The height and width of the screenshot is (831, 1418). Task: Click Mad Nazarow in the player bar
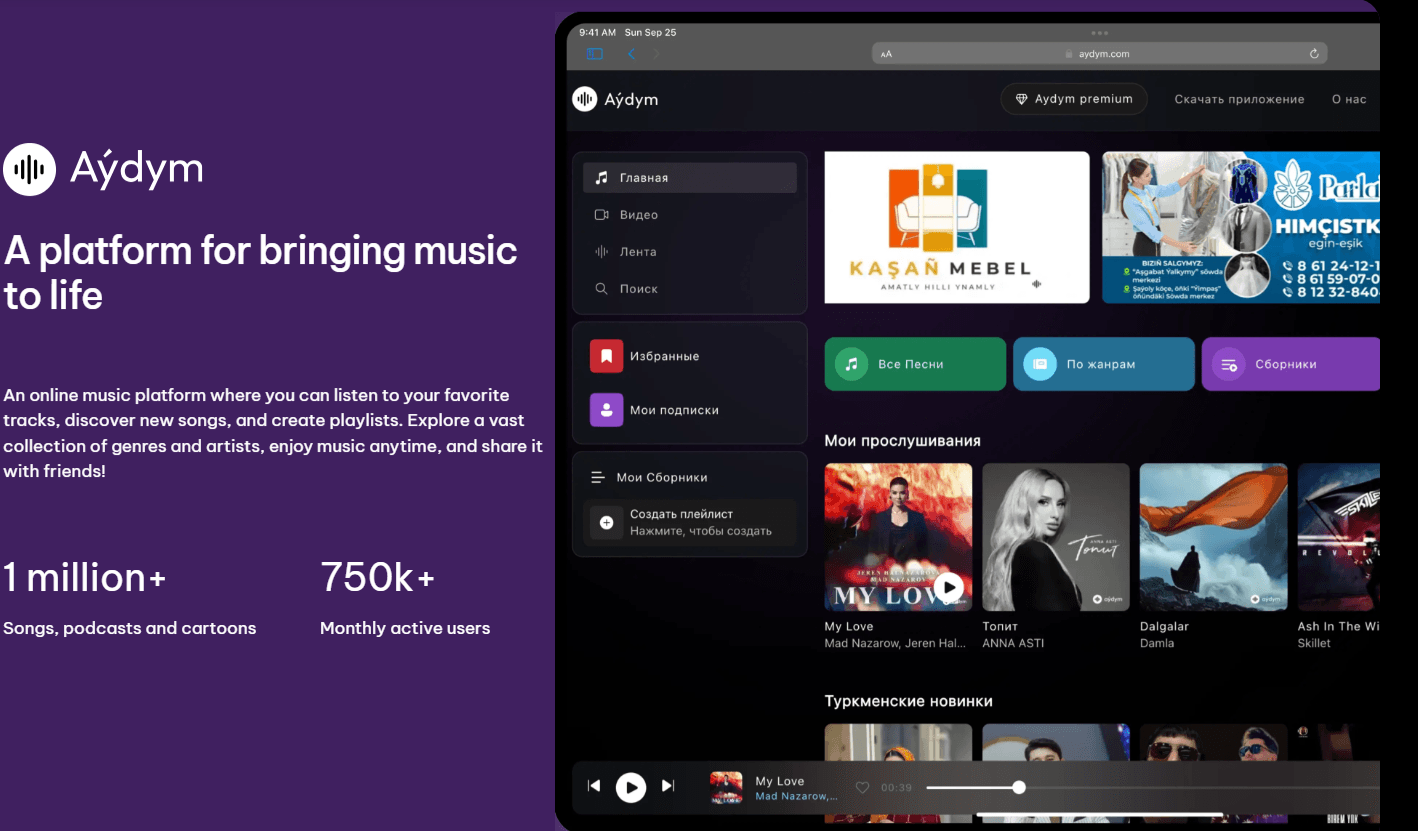[796, 796]
